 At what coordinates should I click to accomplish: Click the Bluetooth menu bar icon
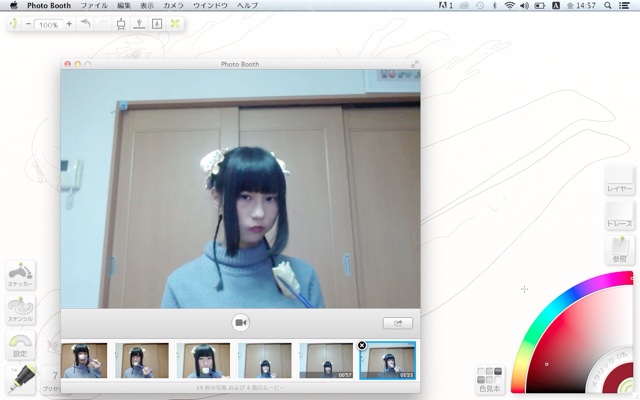(x=494, y=5)
